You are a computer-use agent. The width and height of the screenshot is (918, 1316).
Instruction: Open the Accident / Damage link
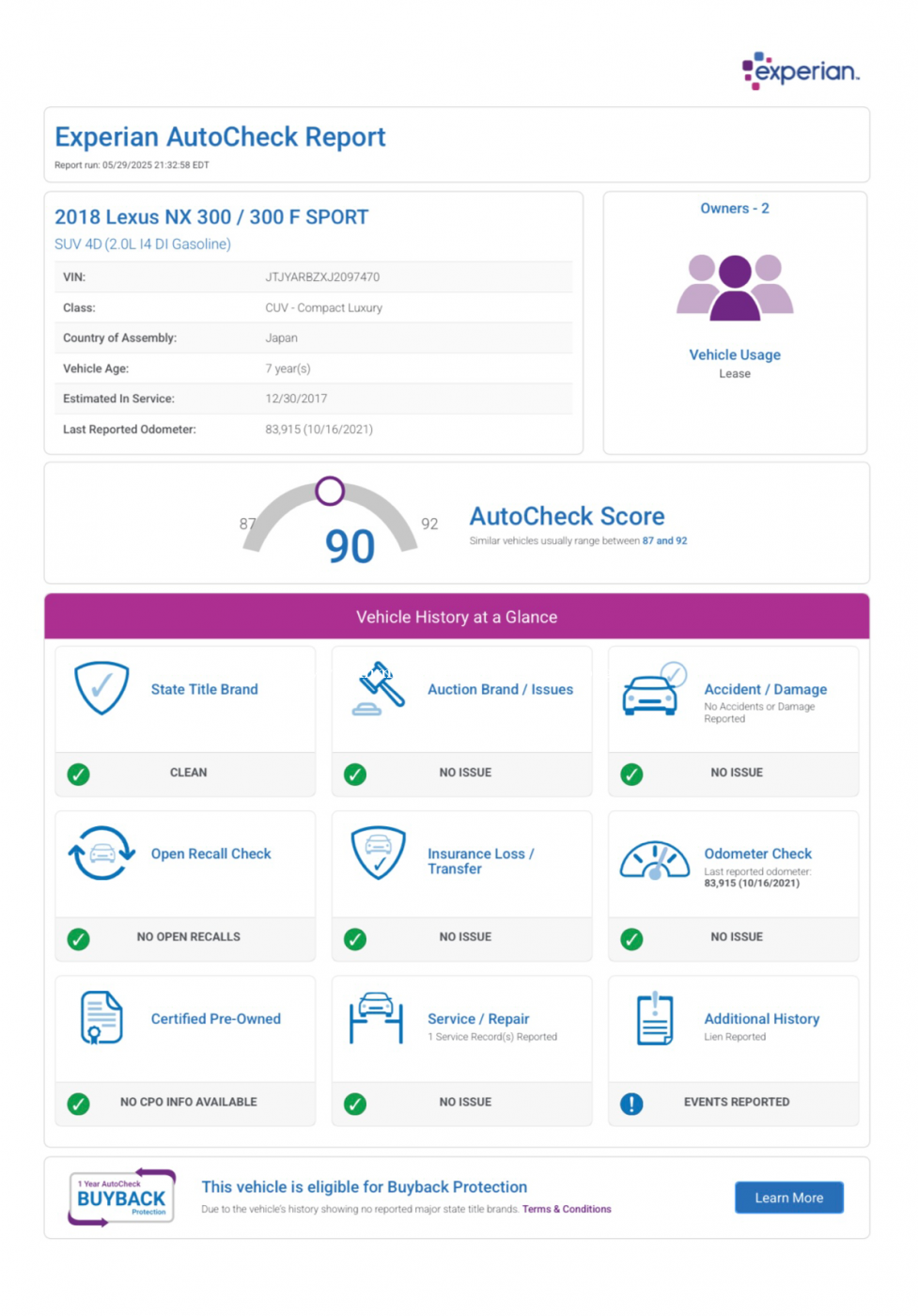(x=766, y=689)
